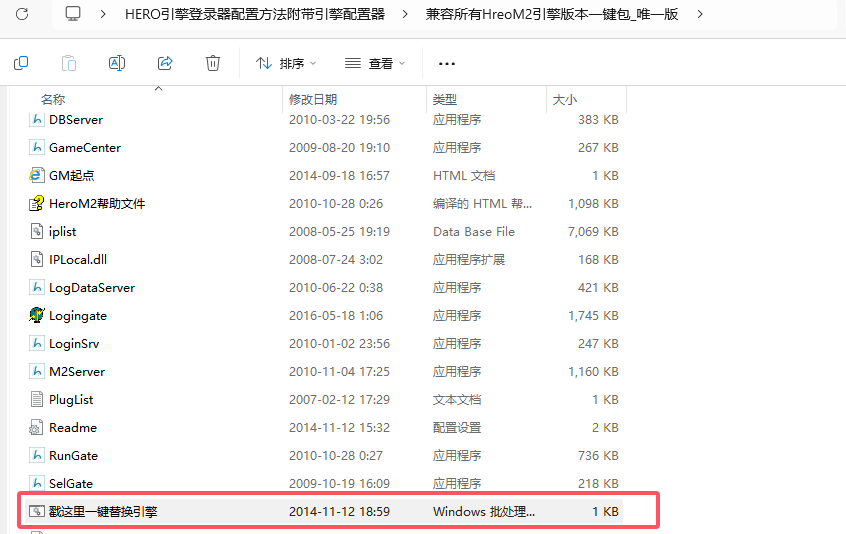The image size is (846, 534).
Task: Click type 配置设置 cell
Action: (x=456, y=428)
